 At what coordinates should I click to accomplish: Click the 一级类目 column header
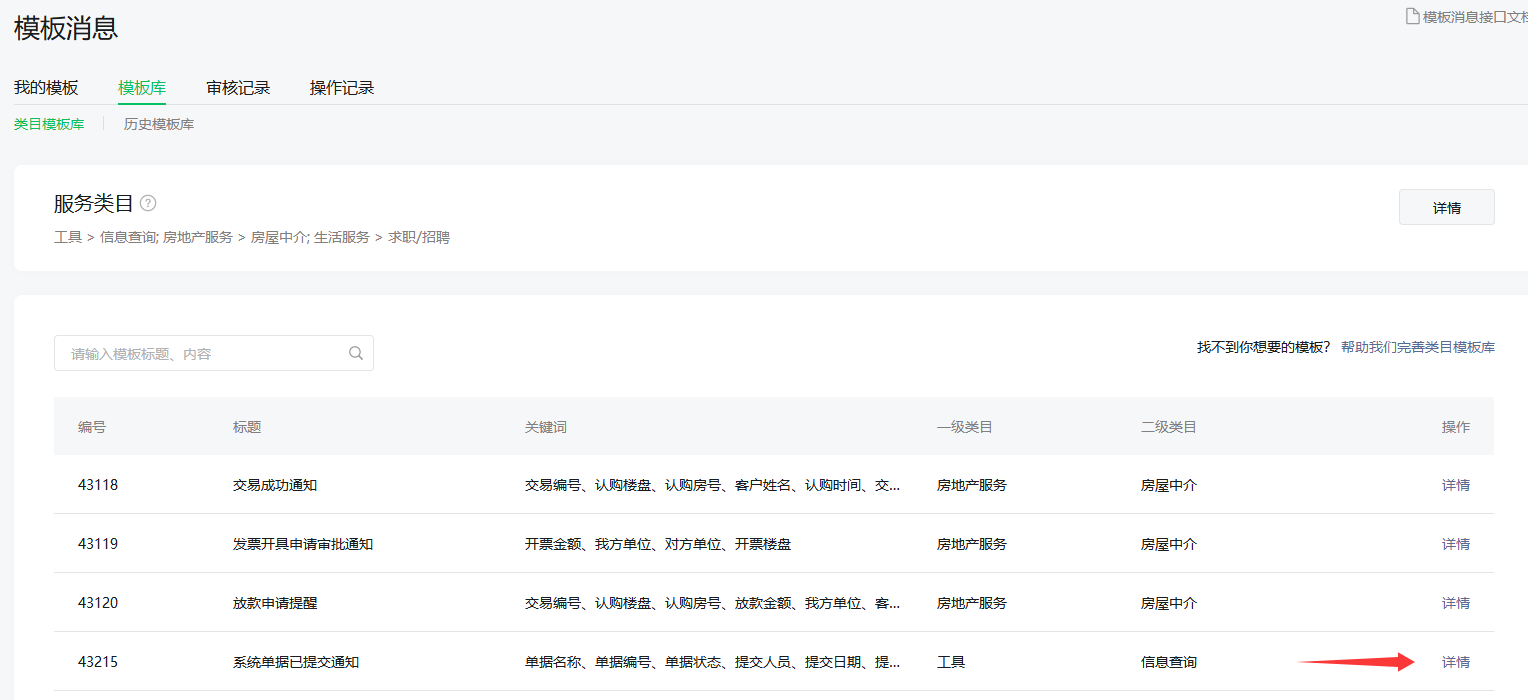964,427
